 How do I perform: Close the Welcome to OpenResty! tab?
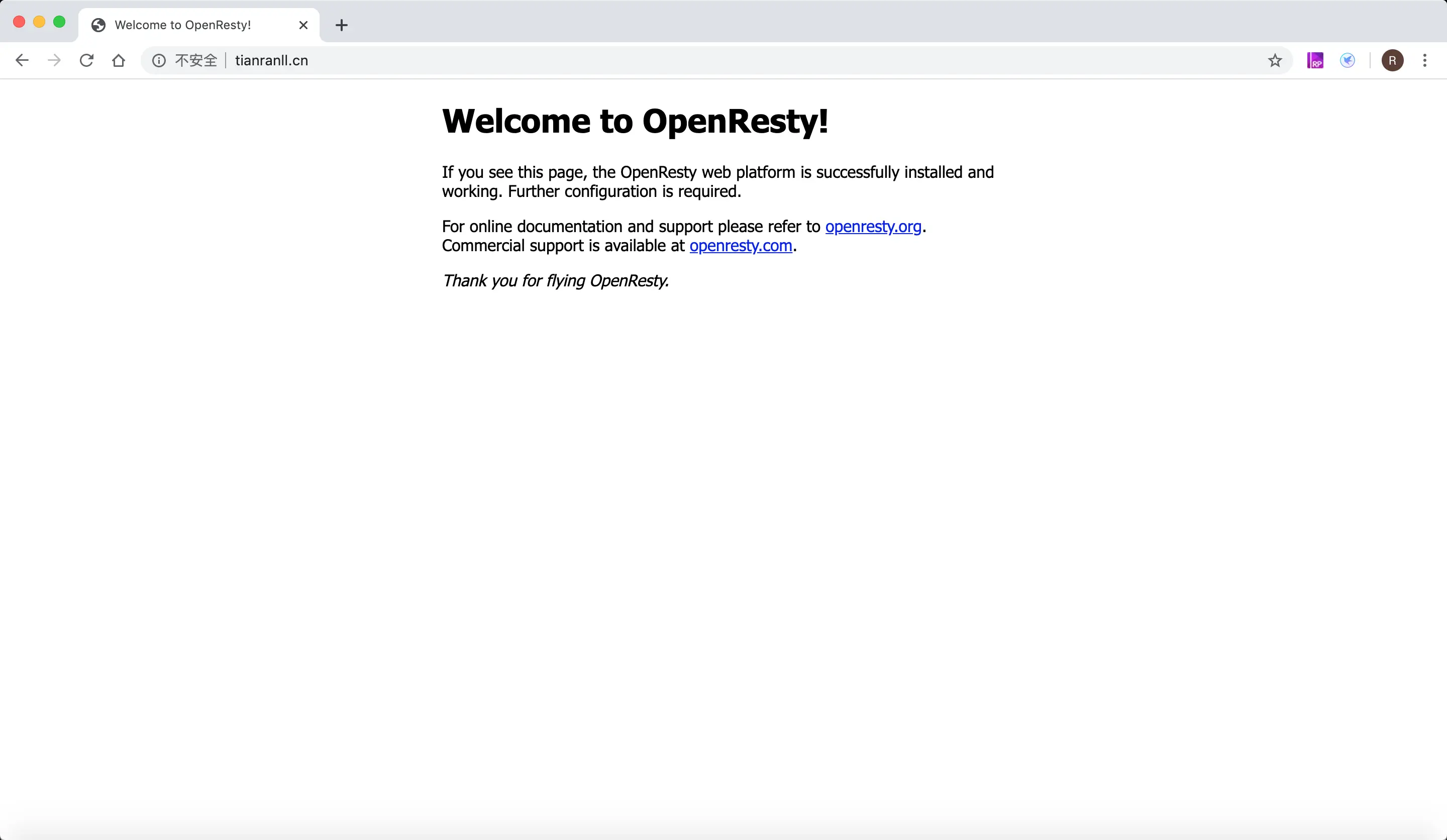304,25
